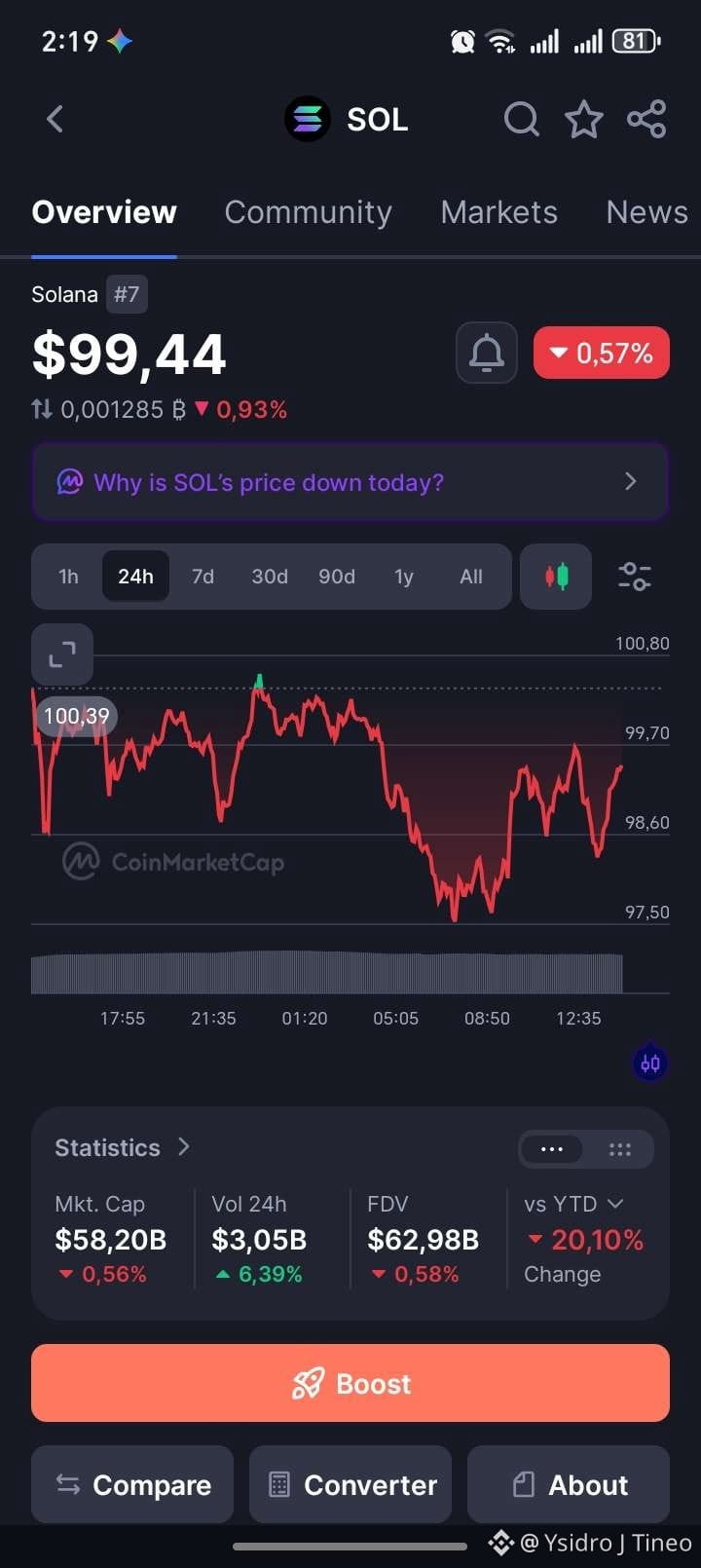This screenshot has width=701, height=1568.
Task: Open chart settings sliders icon
Action: (x=635, y=577)
